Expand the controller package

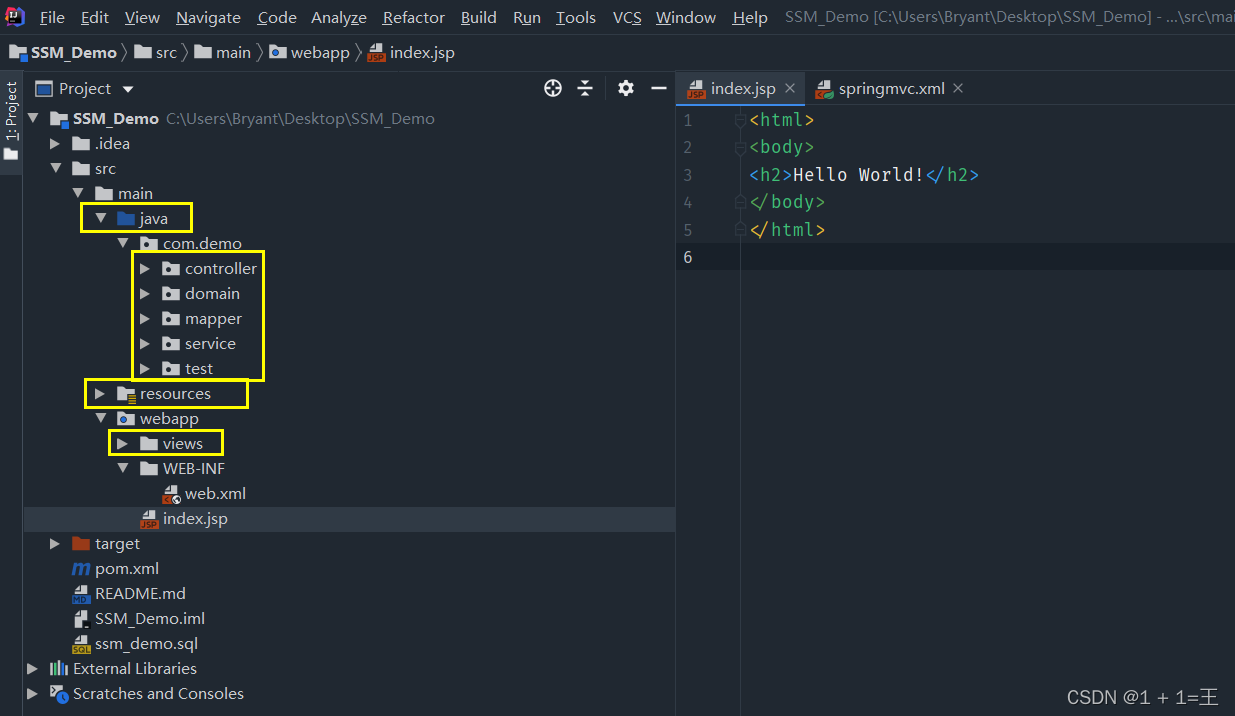pos(145,268)
